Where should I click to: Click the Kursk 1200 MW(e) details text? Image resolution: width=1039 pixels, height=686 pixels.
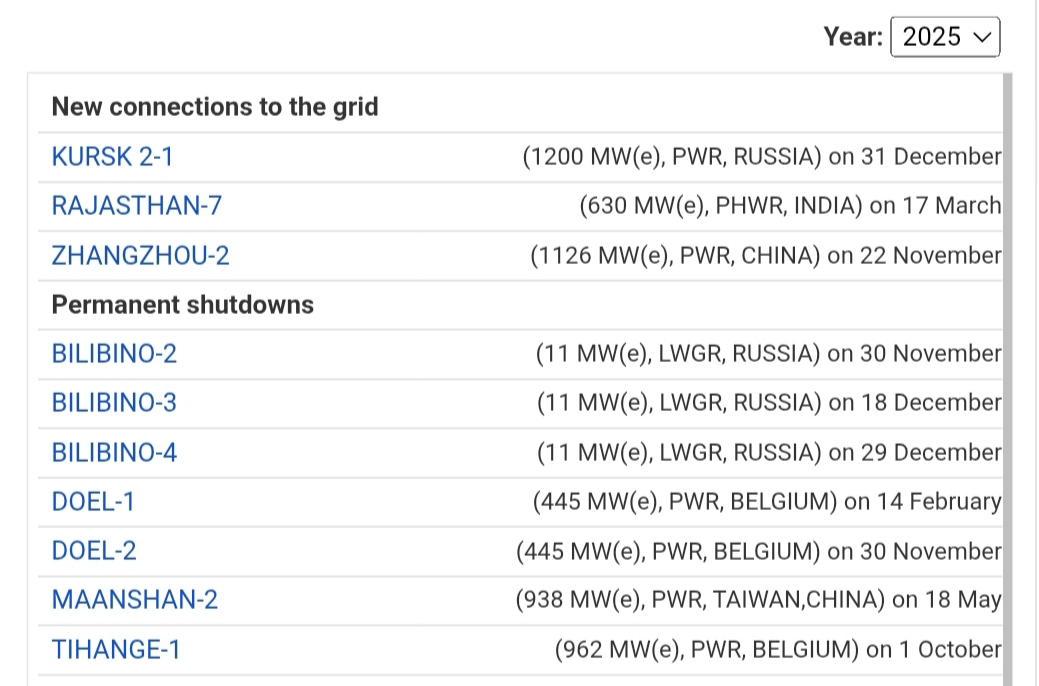click(x=761, y=157)
